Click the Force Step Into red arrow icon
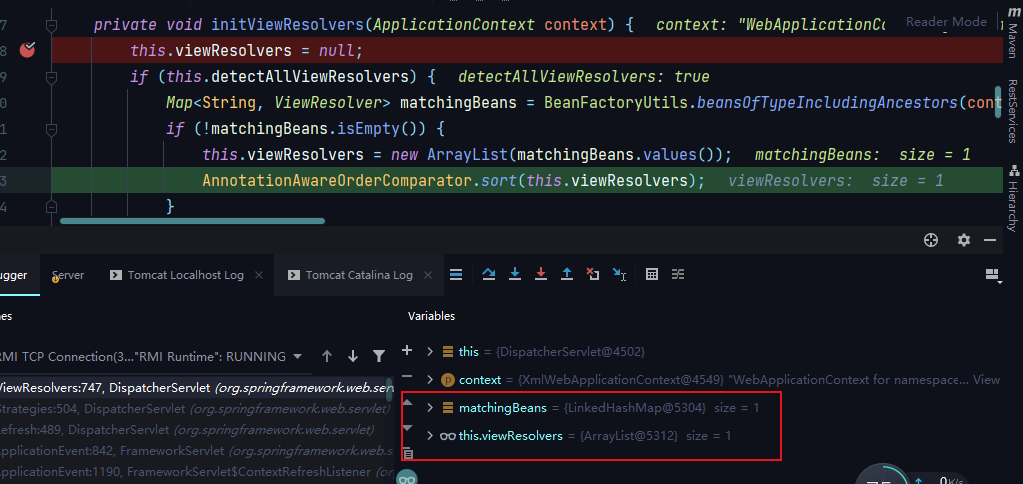Viewport: 1023px width, 484px height. tap(541, 275)
